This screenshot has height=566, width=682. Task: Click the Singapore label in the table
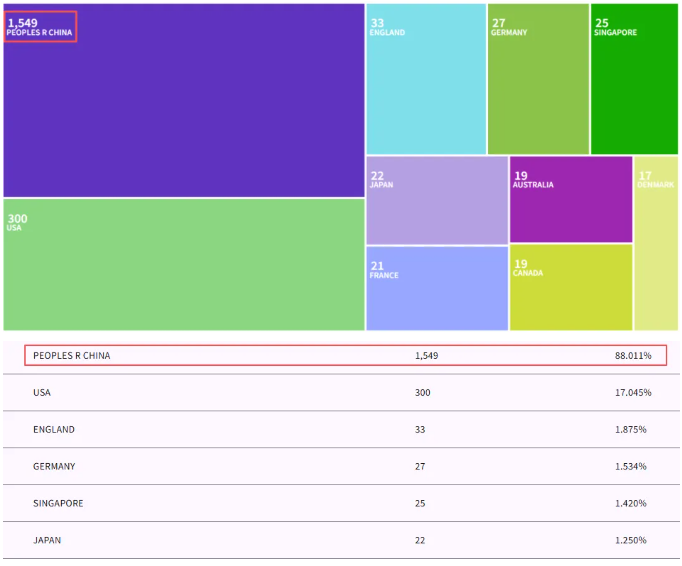(58, 504)
